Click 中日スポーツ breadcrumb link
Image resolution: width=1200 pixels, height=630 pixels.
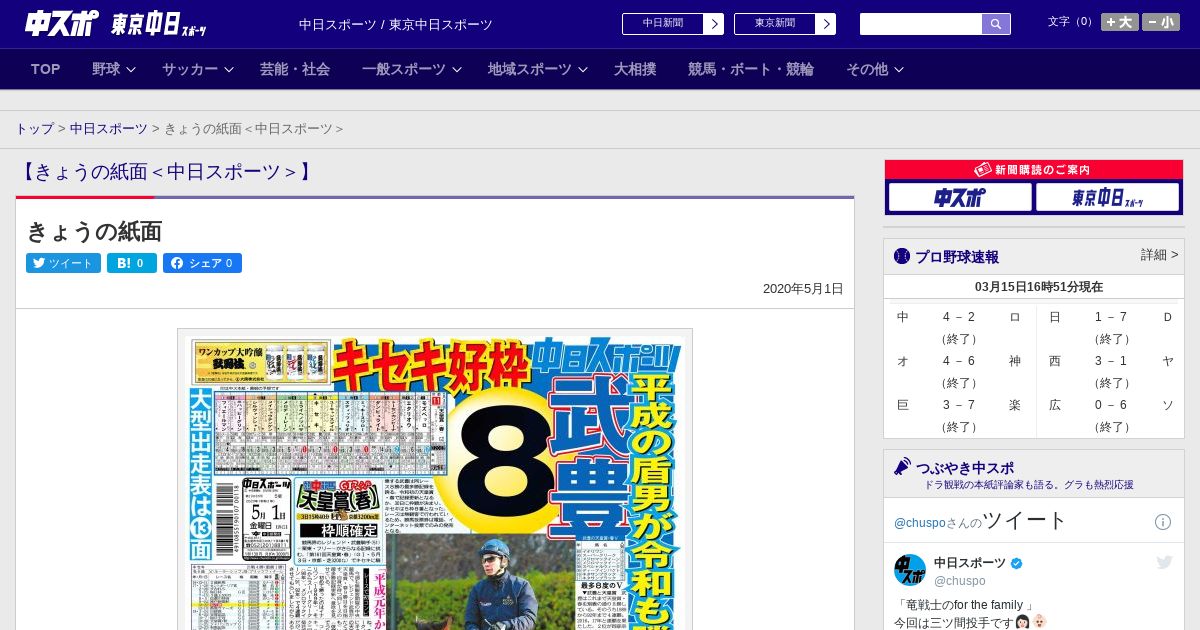click(108, 129)
